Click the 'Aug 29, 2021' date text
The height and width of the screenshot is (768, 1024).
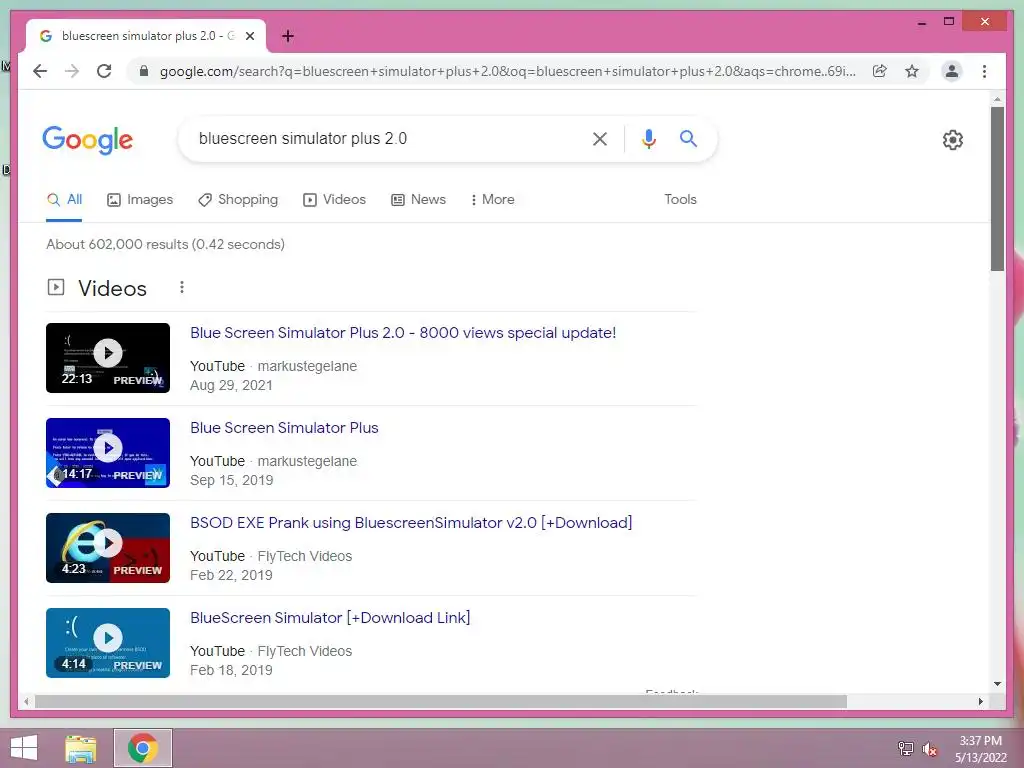tap(231, 385)
